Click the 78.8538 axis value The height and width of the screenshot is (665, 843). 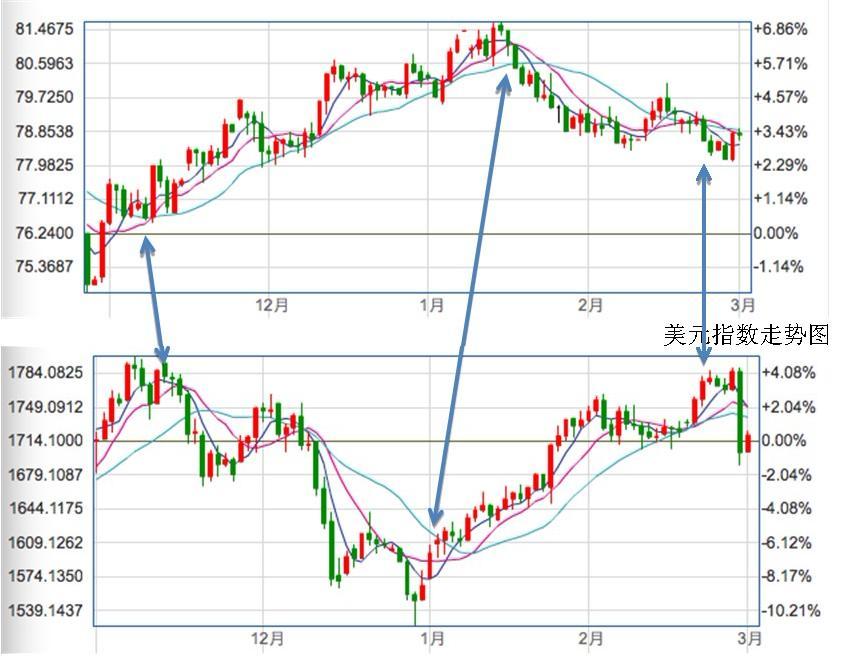pyautogui.click(x=45, y=131)
